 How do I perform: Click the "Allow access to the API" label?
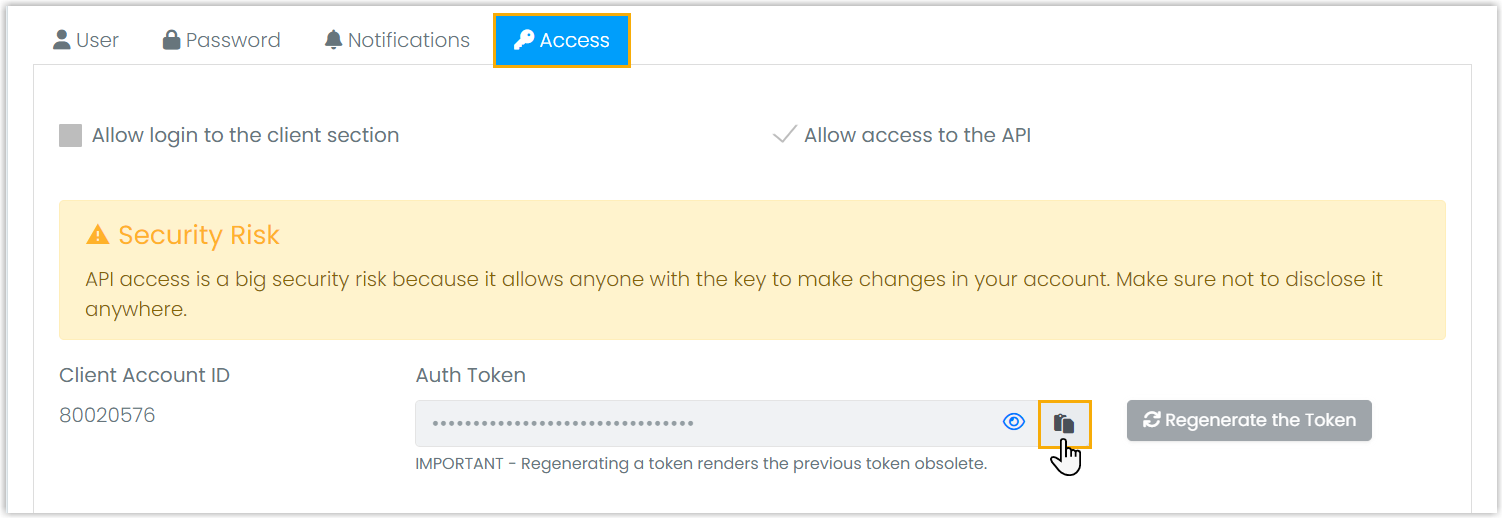point(917,135)
